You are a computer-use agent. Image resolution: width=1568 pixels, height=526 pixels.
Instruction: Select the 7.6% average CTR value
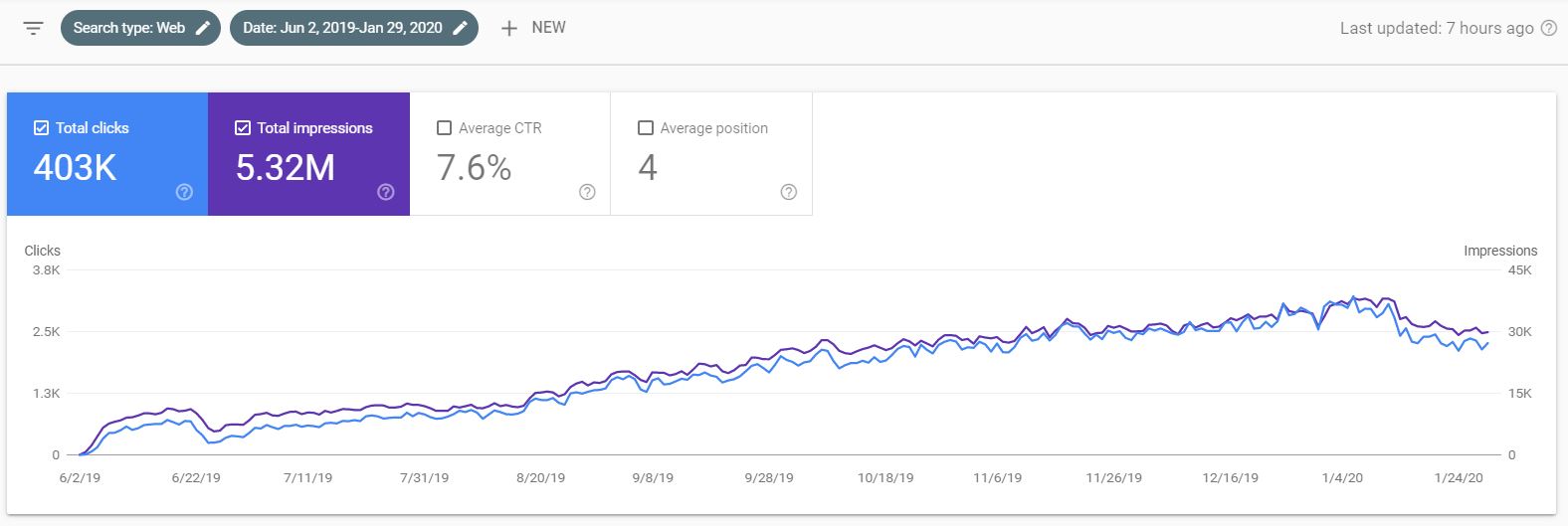coord(475,168)
